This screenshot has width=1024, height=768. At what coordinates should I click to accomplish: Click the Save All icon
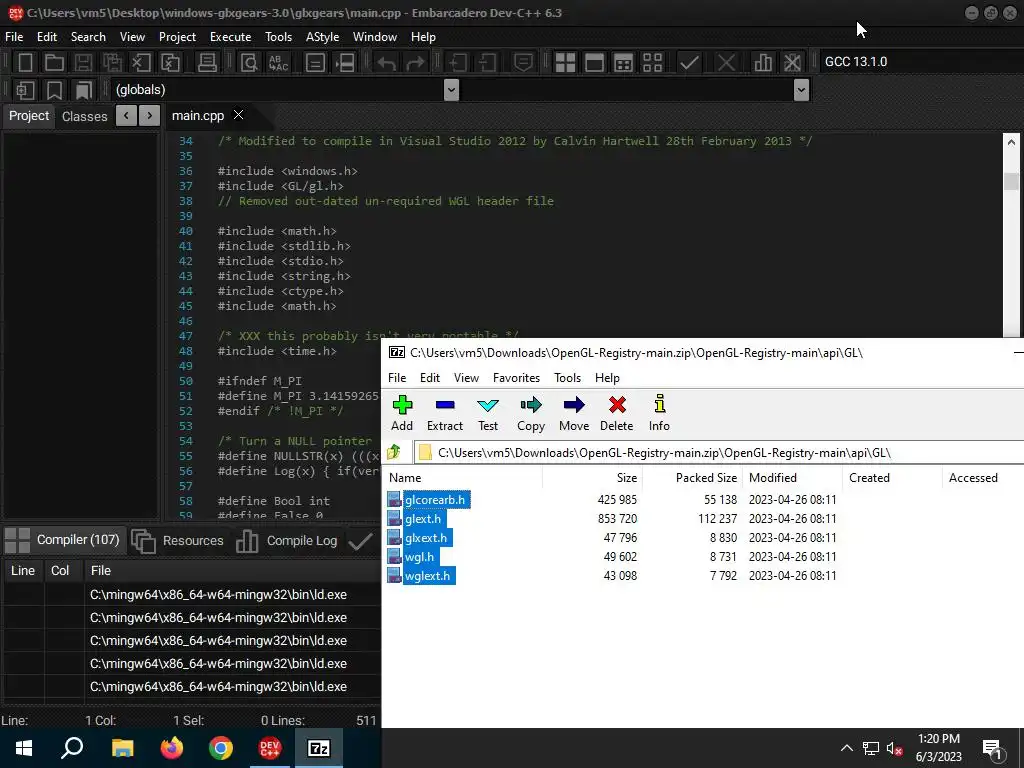[x=112, y=63]
